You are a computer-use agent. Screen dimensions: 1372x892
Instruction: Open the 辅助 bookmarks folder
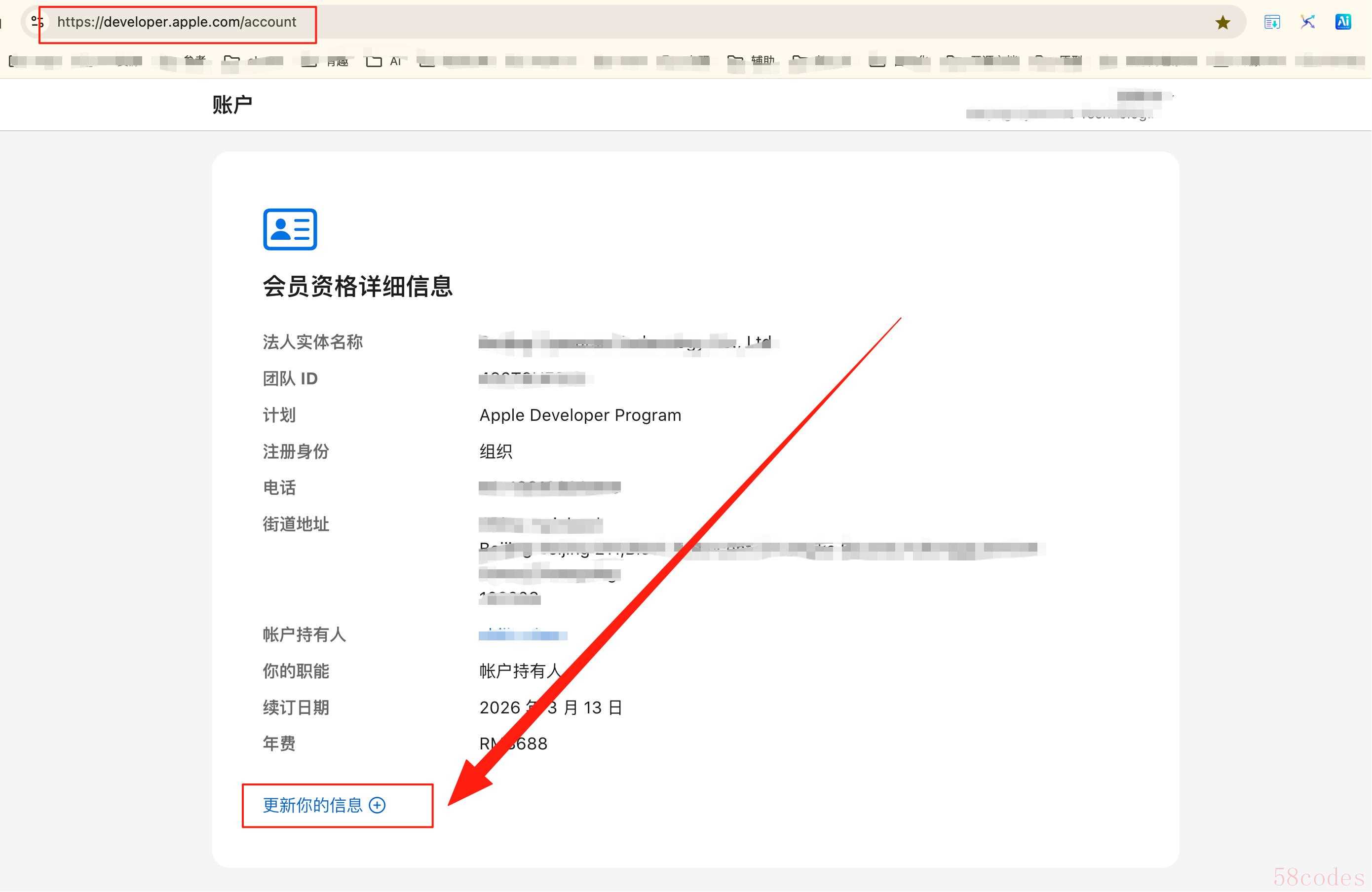751,60
